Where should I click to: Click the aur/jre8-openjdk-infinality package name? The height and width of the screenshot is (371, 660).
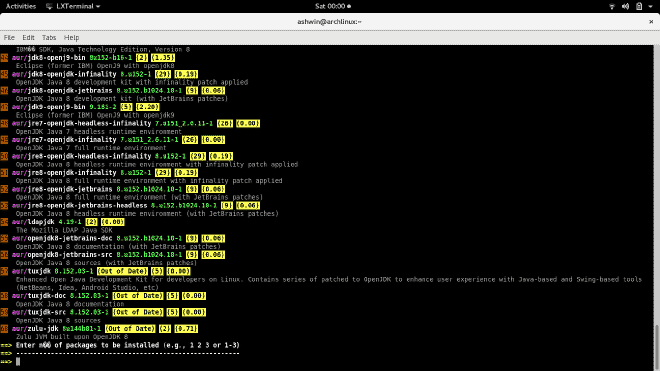(x=64, y=173)
